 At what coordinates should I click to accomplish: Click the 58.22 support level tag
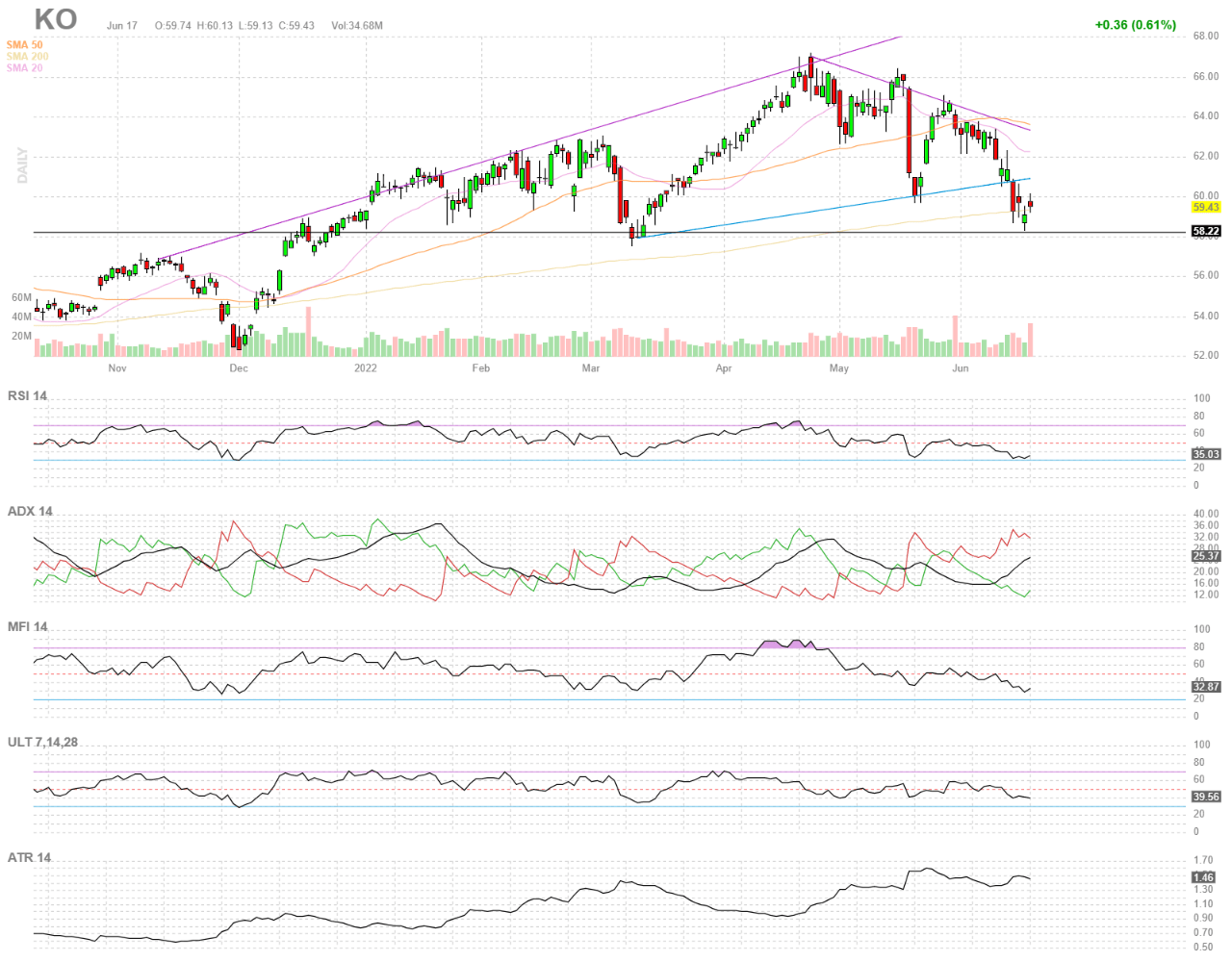1206,231
